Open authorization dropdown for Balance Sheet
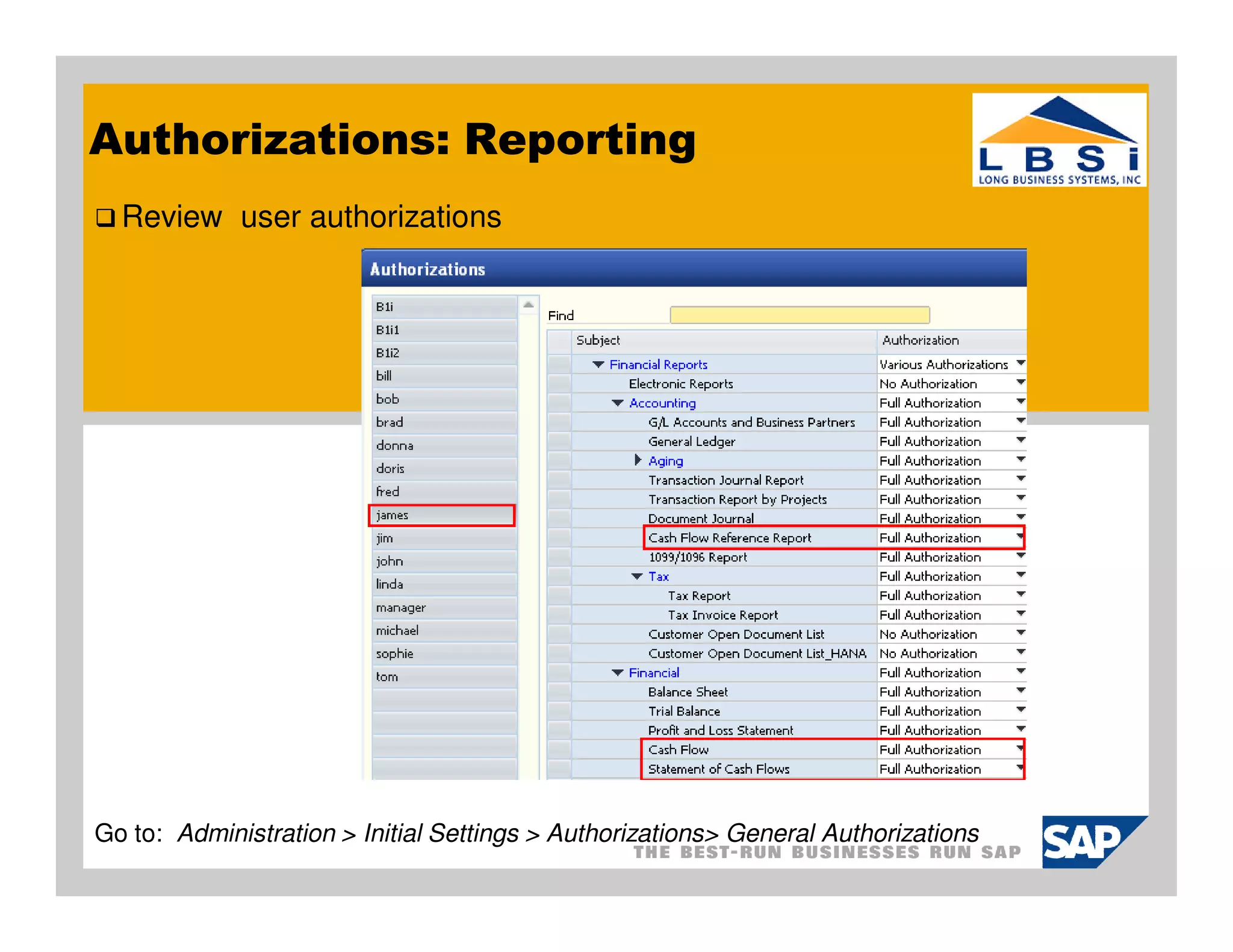This screenshot has height=952, width=1233. (1020, 691)
